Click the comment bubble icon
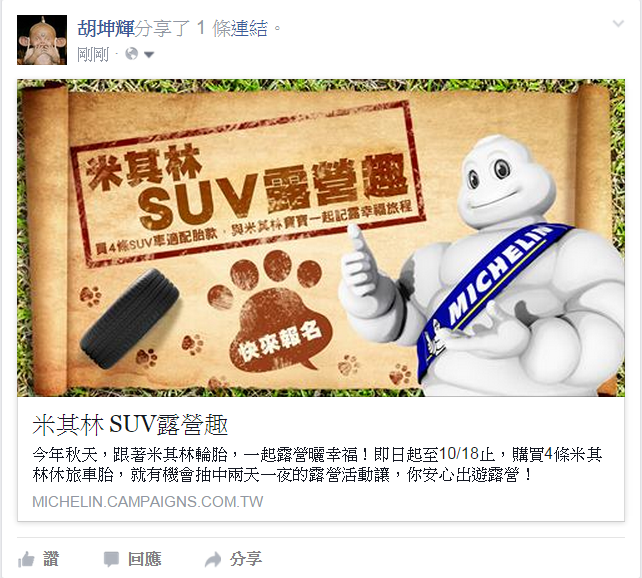The width and height of the screenshot is (642, 578). (111, 559)
